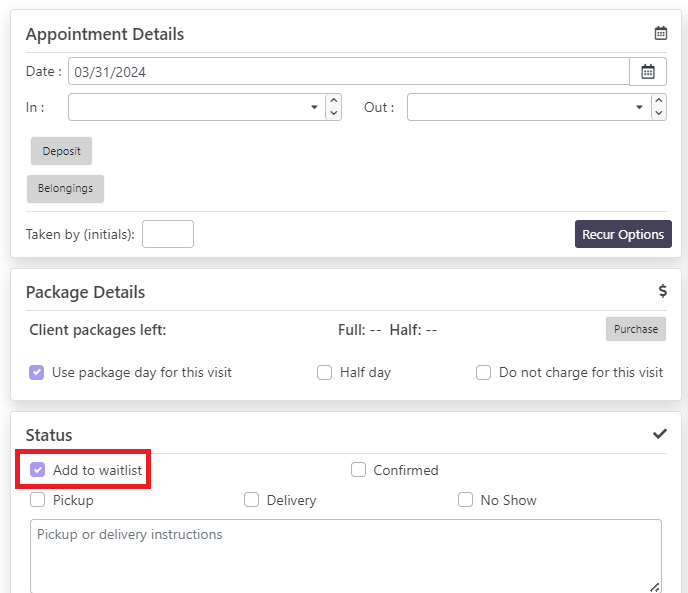Decrease In time with down arrow

(333, 113)
